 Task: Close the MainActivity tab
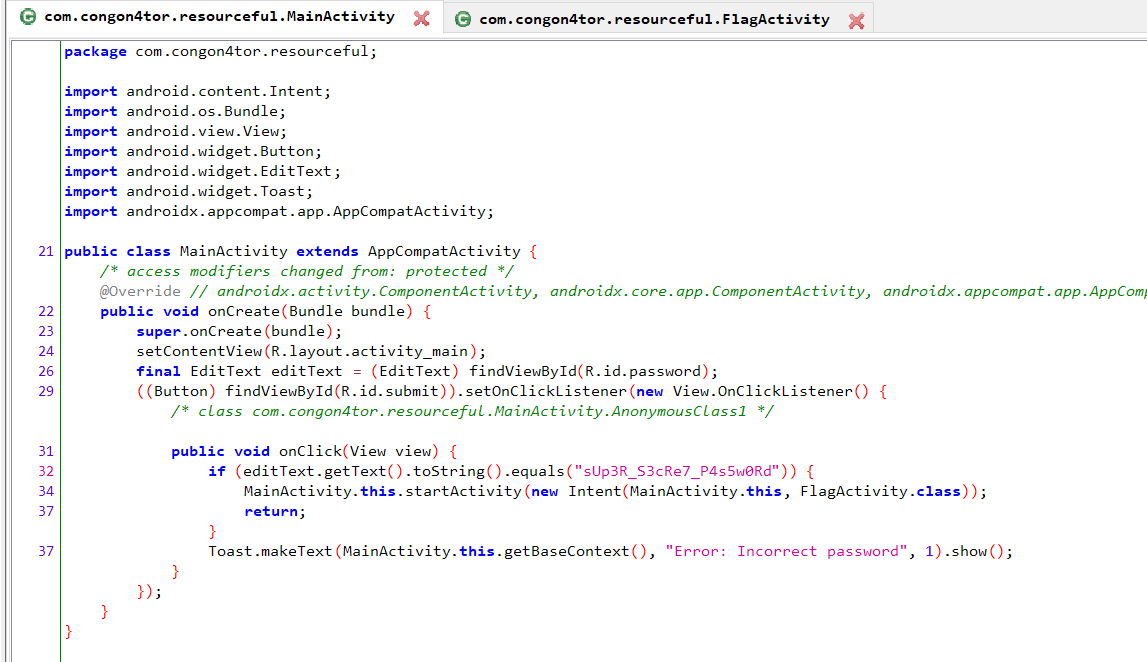(x=421, y=18)
